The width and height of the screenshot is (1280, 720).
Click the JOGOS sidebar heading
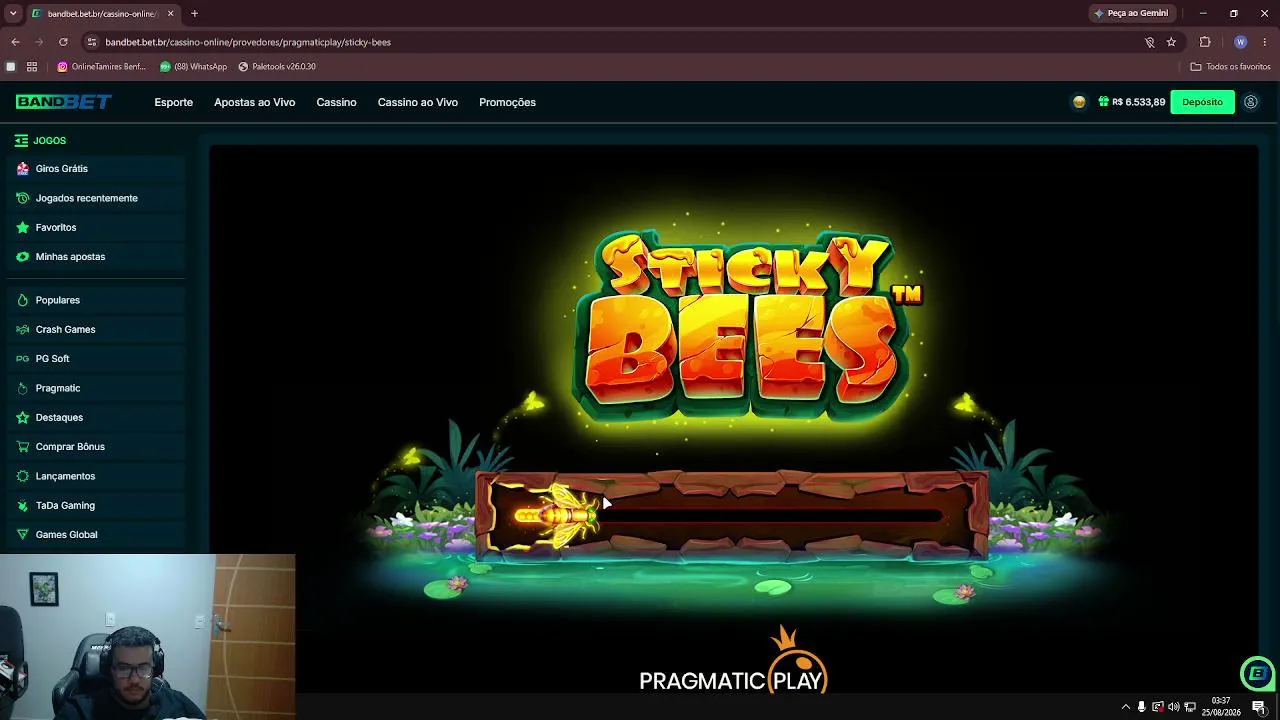pyautogui.click(x=49, y=141)
